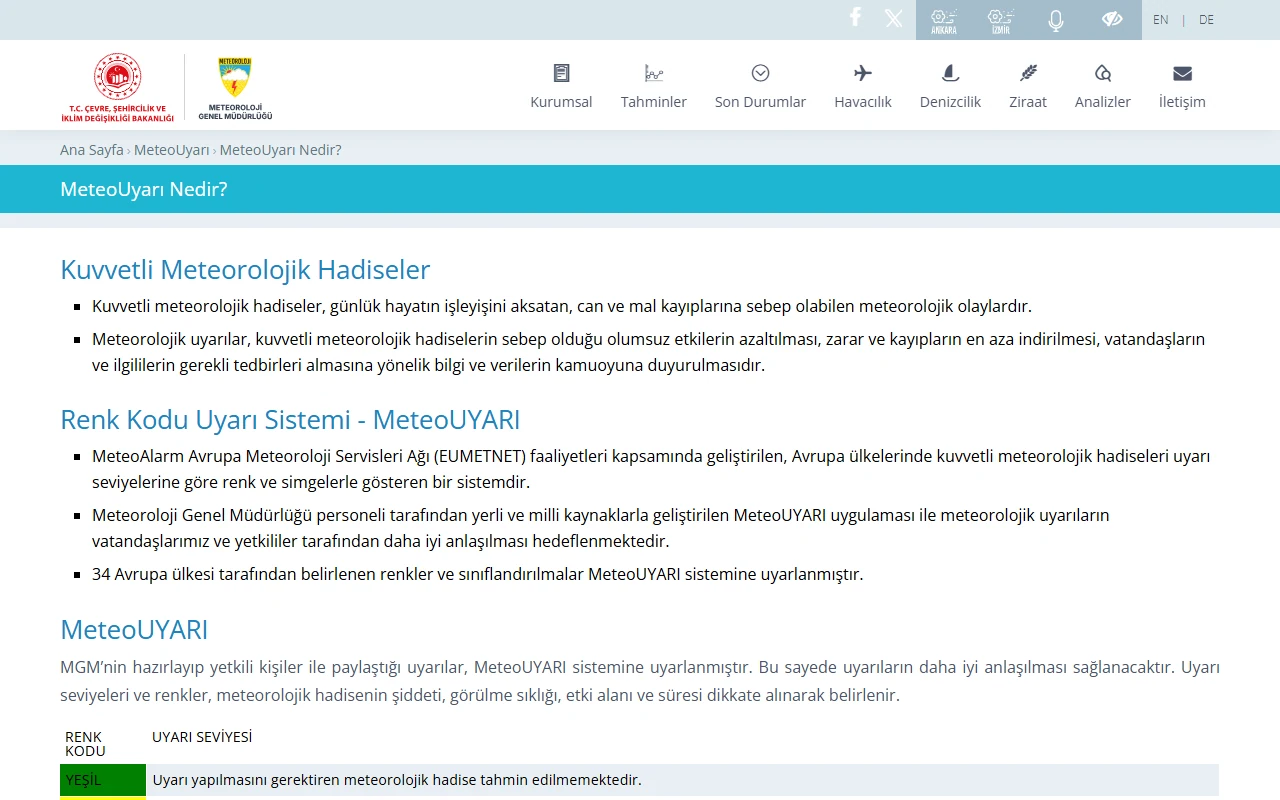1280x800 pixels.
Task: Click the 'UYARI SEVİYESİ' column header
Action: click(x=202, y=737)
